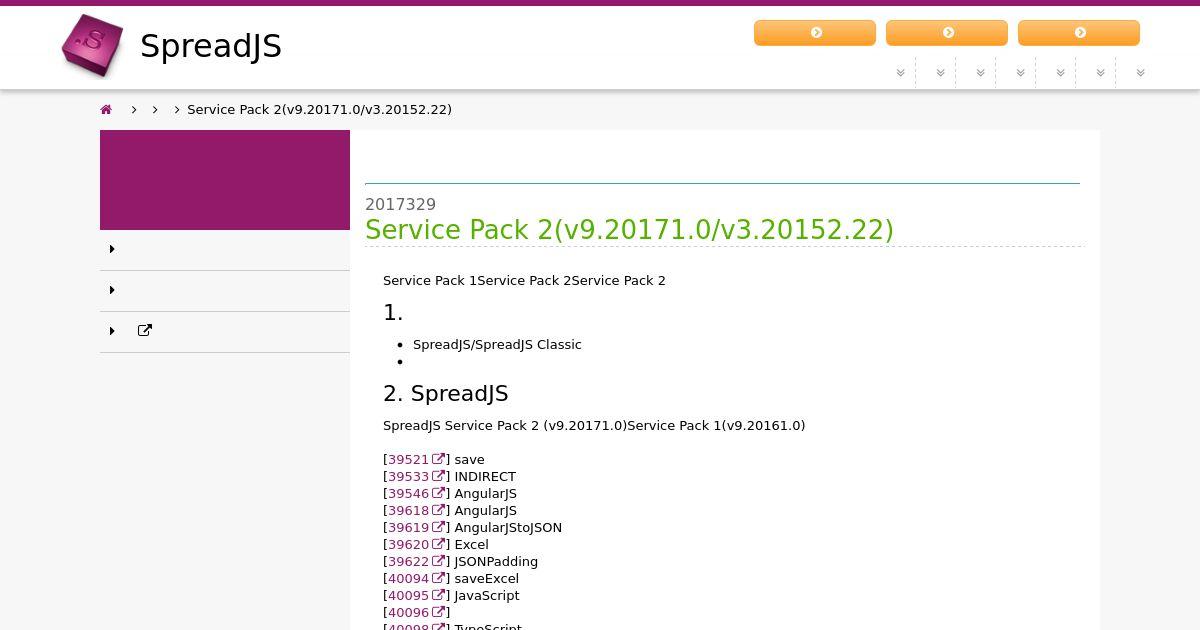Click external-link icon next to 40096
Screen dimensions: 1200x630
tap(438, 612)
